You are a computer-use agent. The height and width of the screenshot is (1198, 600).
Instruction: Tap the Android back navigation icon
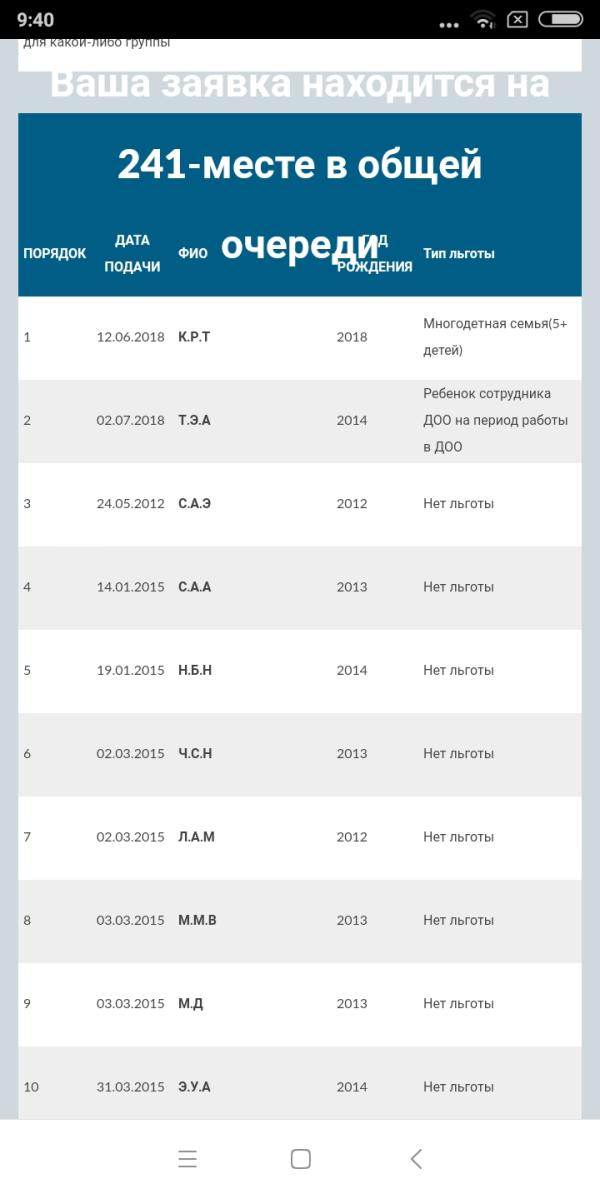[416, 1159]
